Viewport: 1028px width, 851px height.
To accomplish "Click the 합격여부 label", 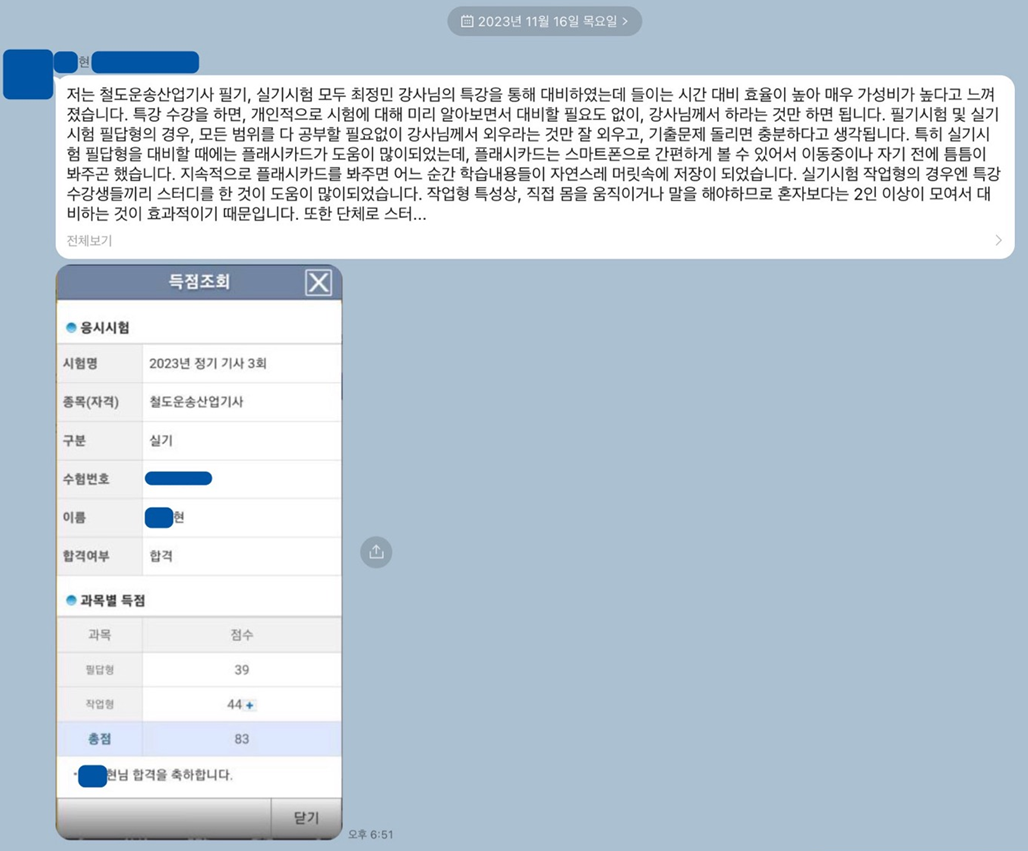I will pos(86,556).
